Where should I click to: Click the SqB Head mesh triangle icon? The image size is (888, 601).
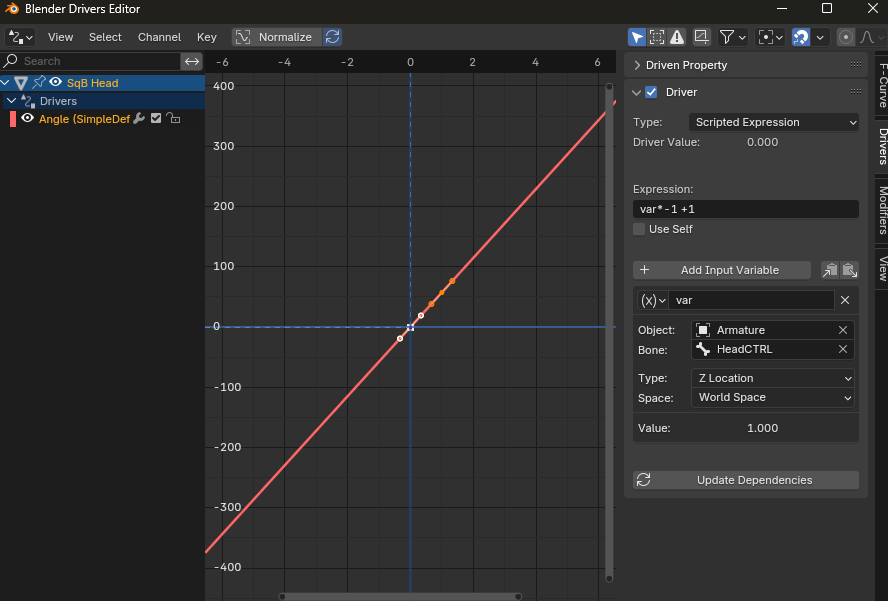(x=21, y=83)
